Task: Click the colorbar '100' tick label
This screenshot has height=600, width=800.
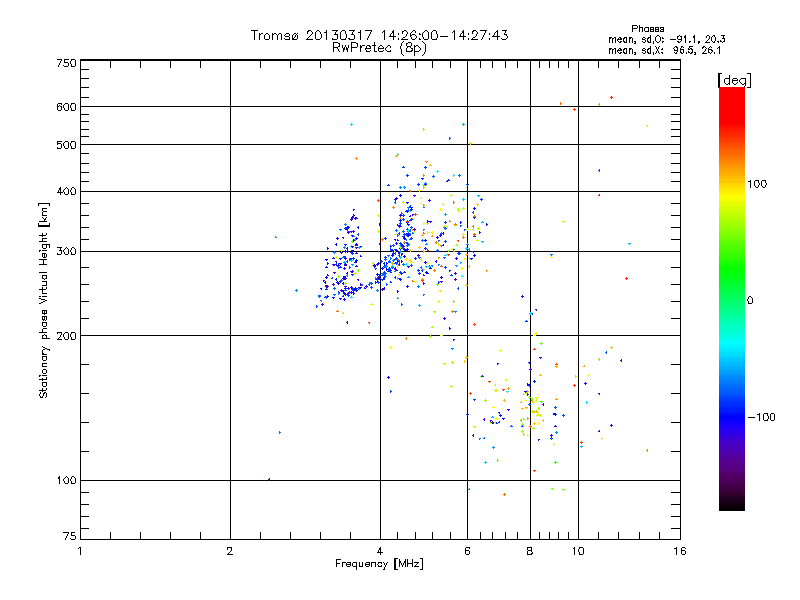Action: 757,184
